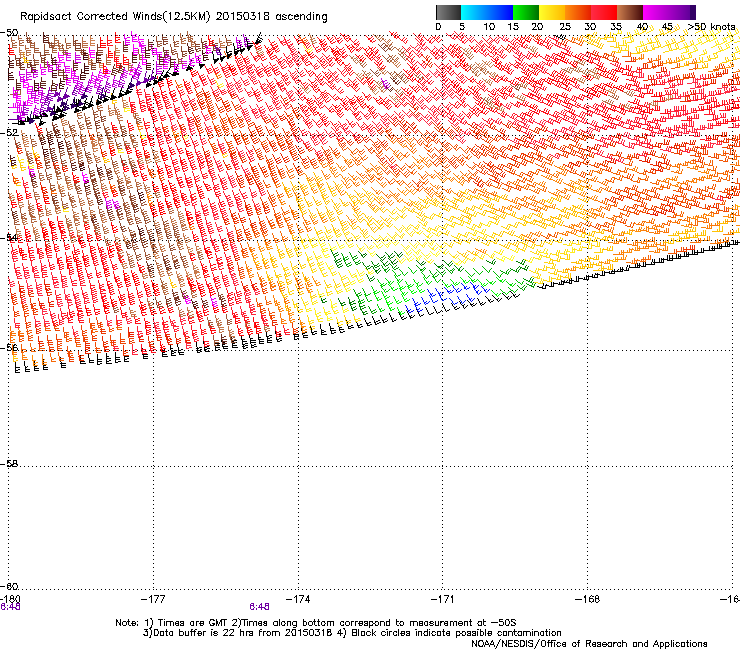The height and width of the screenshot is (650, 740).
Task: Click the note line about GMT times
Action: click(316, 623)
